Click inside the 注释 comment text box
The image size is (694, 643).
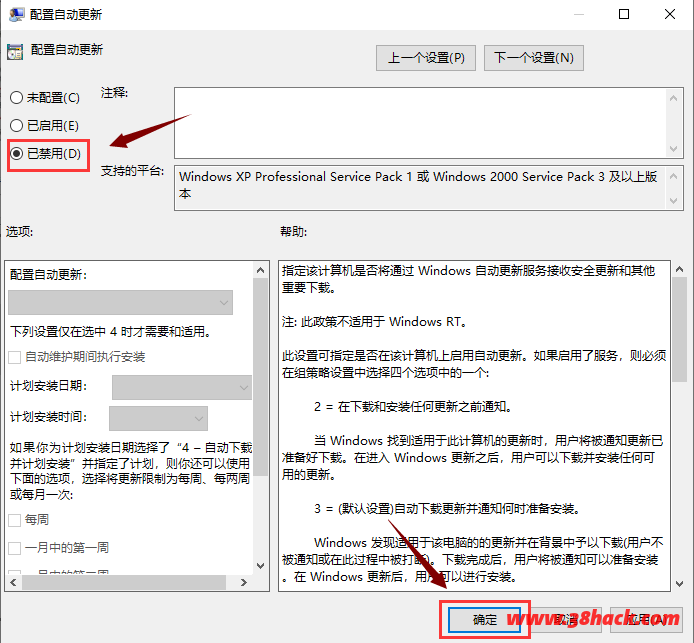point(415,120)
